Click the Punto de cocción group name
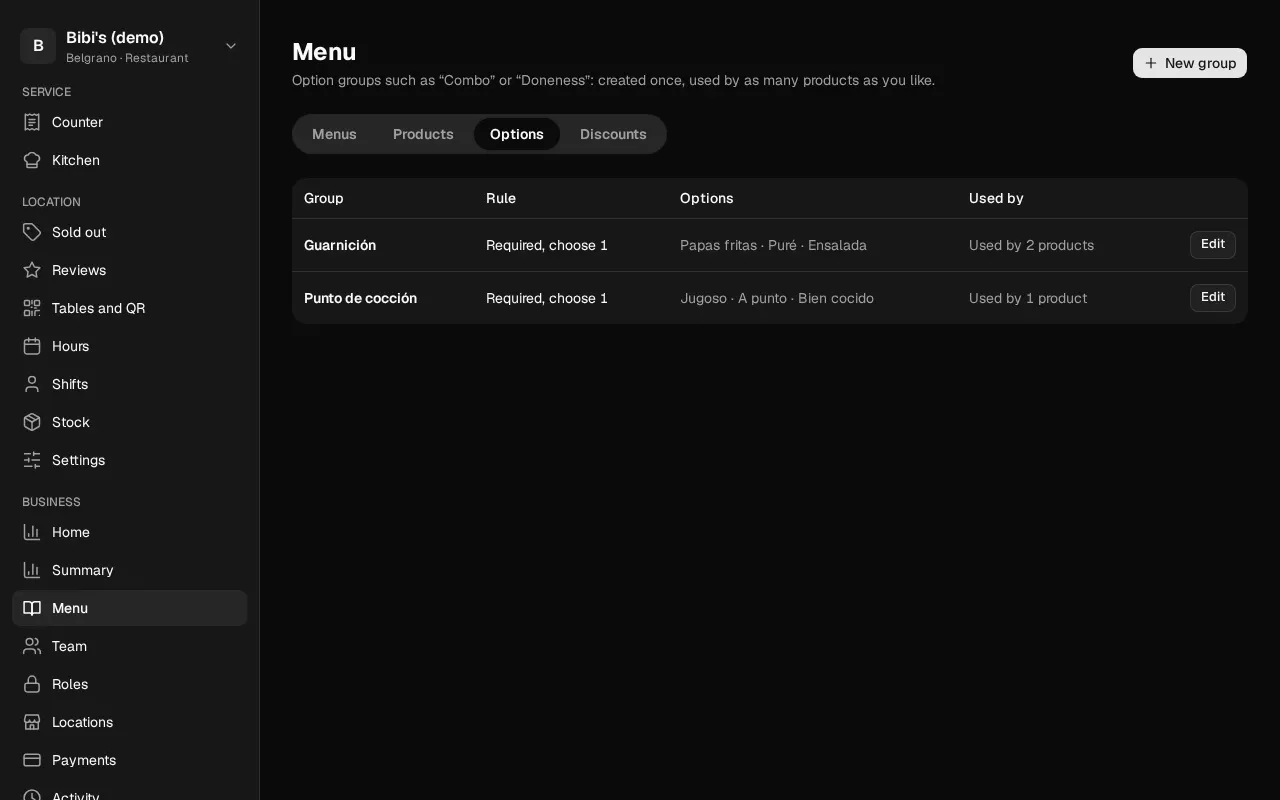 pyautogui.click(x=360, y=298)
